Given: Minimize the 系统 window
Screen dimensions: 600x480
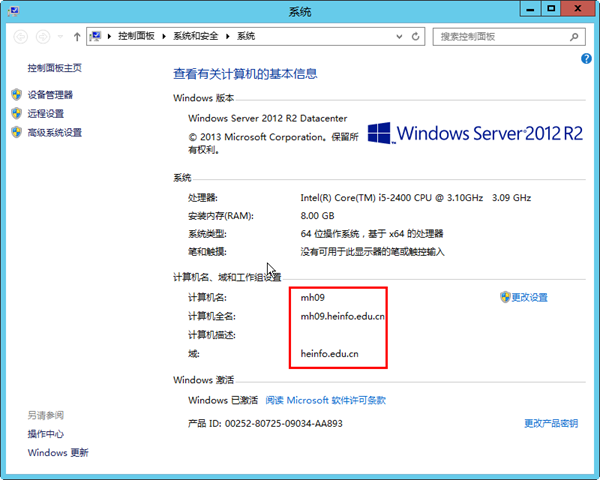Looking at the screenshot, I should [x=530, y=8].
